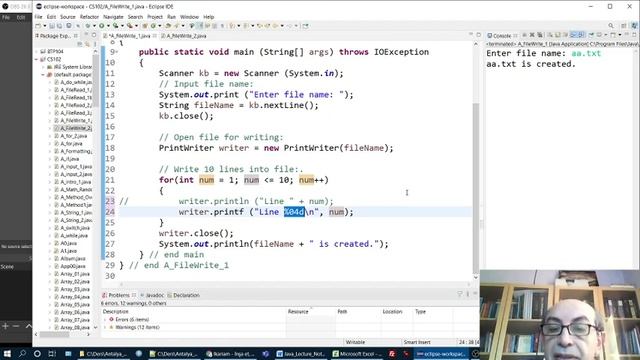Expand the Warnings (12 items) group
The width and height of the screenshot is (640, 360).
(x=105, y=327)
